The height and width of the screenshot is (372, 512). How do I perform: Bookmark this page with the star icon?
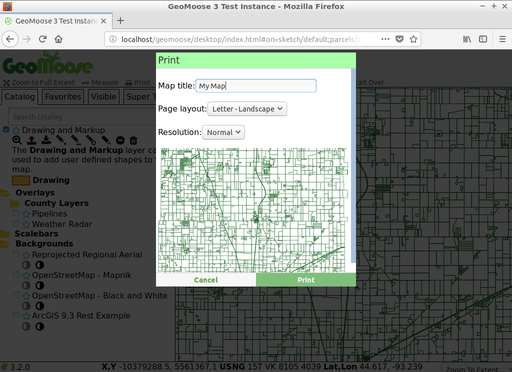tap(413, 39)
